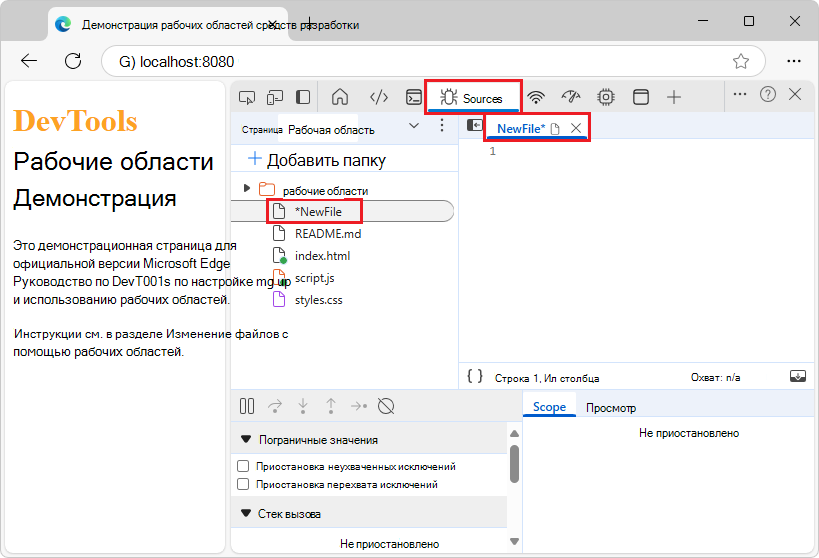Click Добавить папку button
The width and height of the screenshot is (819, 558).
point(317,160)
